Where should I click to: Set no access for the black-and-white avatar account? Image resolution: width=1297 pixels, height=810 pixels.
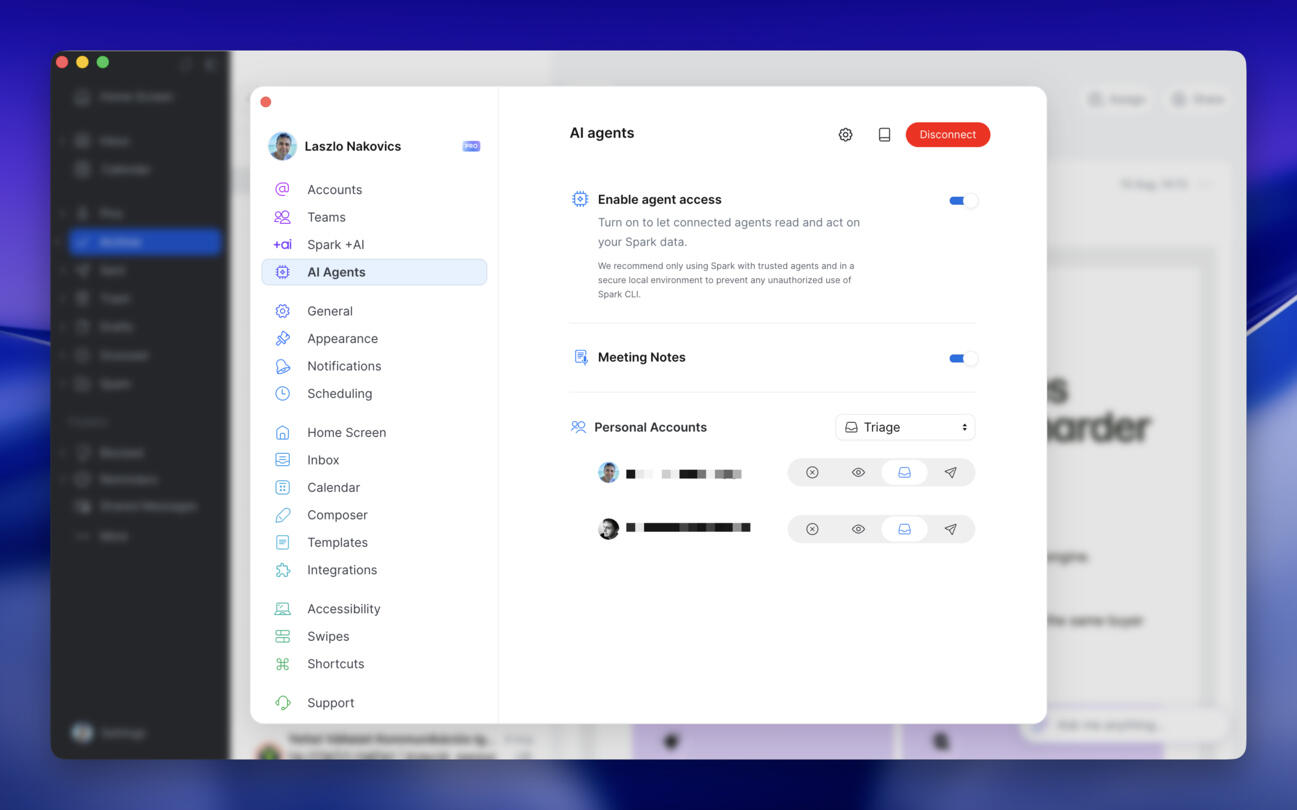click(x=812, y=529)
